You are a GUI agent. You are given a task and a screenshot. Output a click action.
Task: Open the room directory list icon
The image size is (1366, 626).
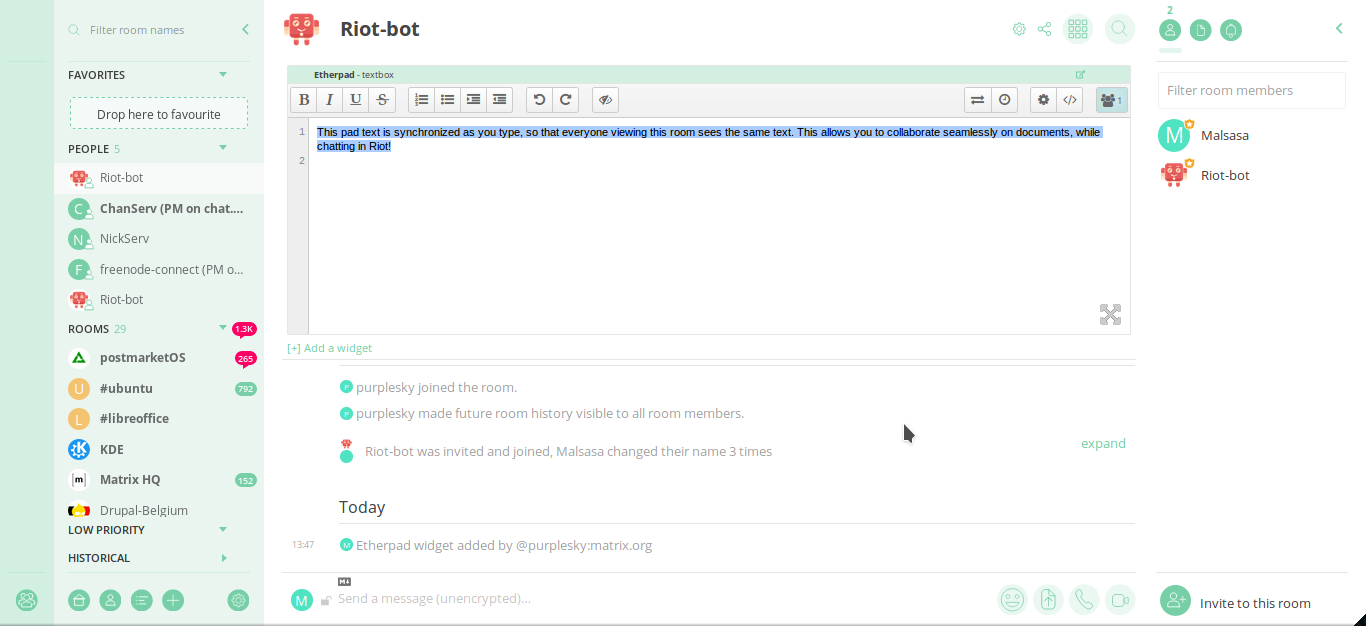[142, 600]
